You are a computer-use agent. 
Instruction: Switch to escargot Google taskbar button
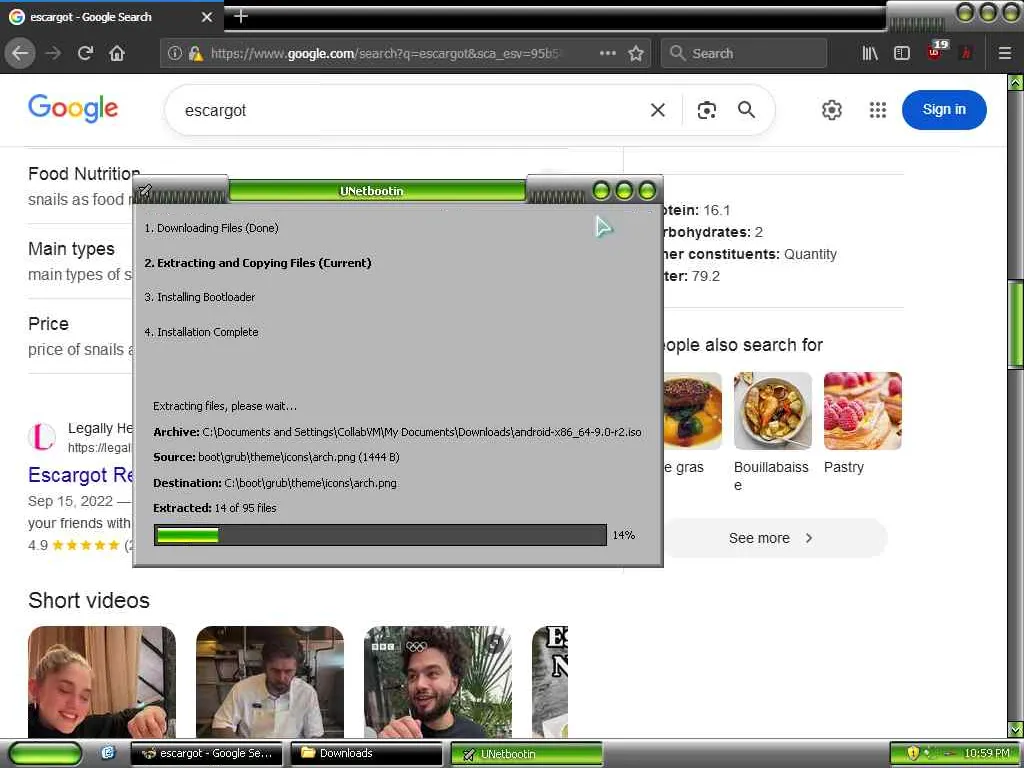(206, 753)
